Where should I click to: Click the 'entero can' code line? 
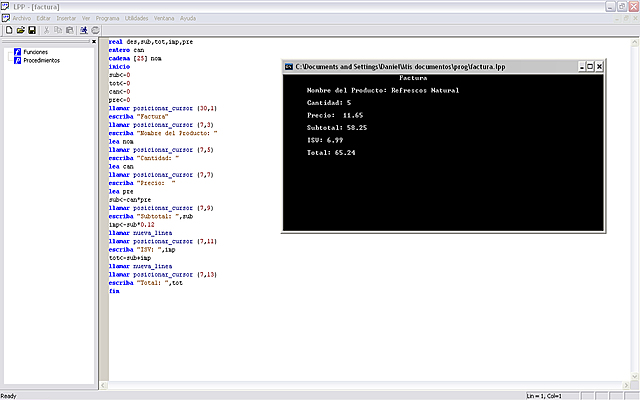pos(127,50)
